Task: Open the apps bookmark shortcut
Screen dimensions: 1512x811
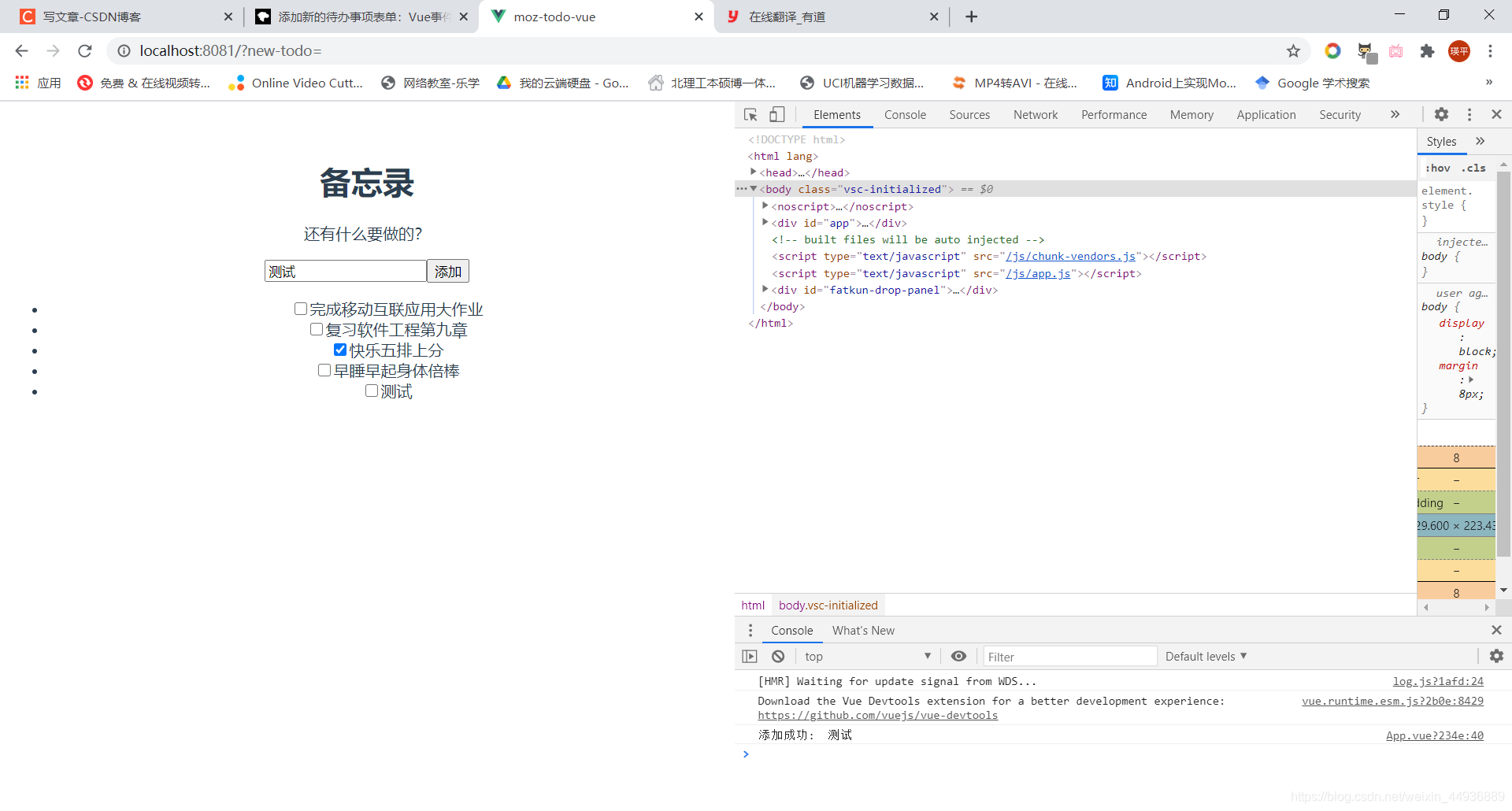Action: coord(38,83)
